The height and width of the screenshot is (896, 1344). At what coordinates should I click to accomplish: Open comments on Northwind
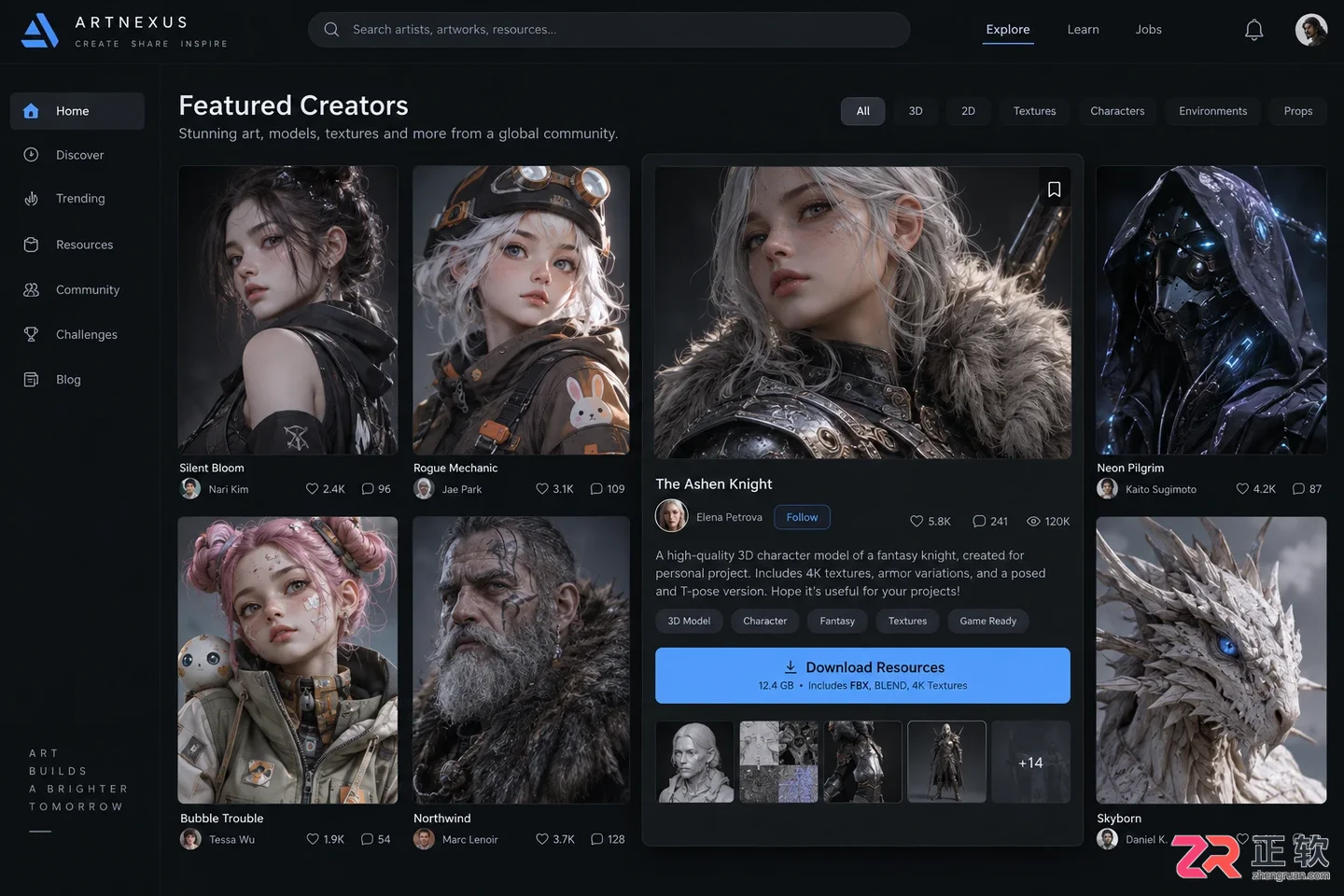point(596,839)
